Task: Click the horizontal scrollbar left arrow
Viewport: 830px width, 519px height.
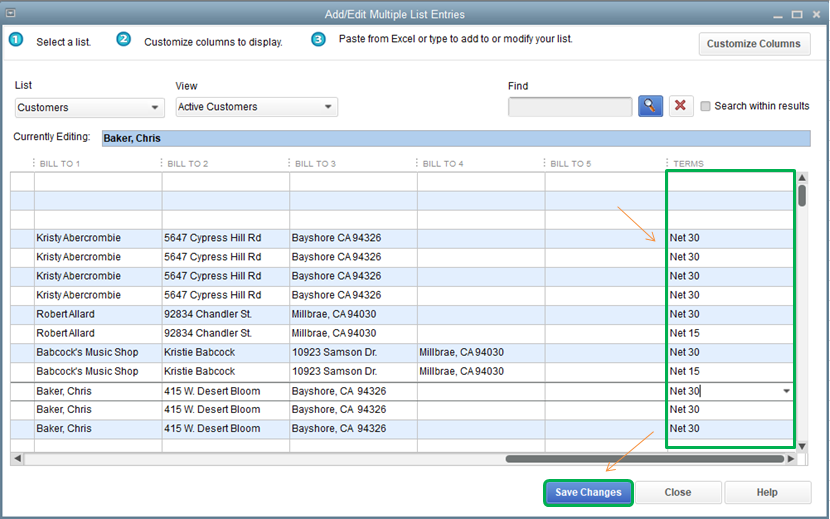Action: tap(17, 459)
